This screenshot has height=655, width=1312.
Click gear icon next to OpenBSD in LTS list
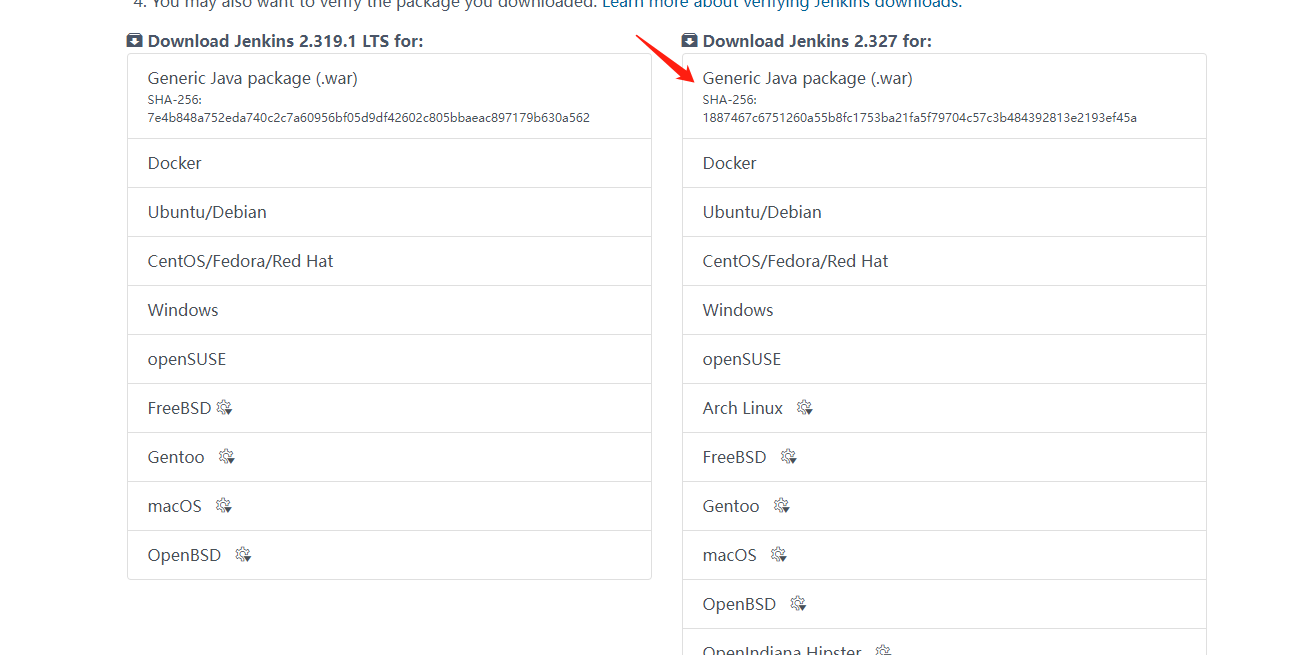243,555
